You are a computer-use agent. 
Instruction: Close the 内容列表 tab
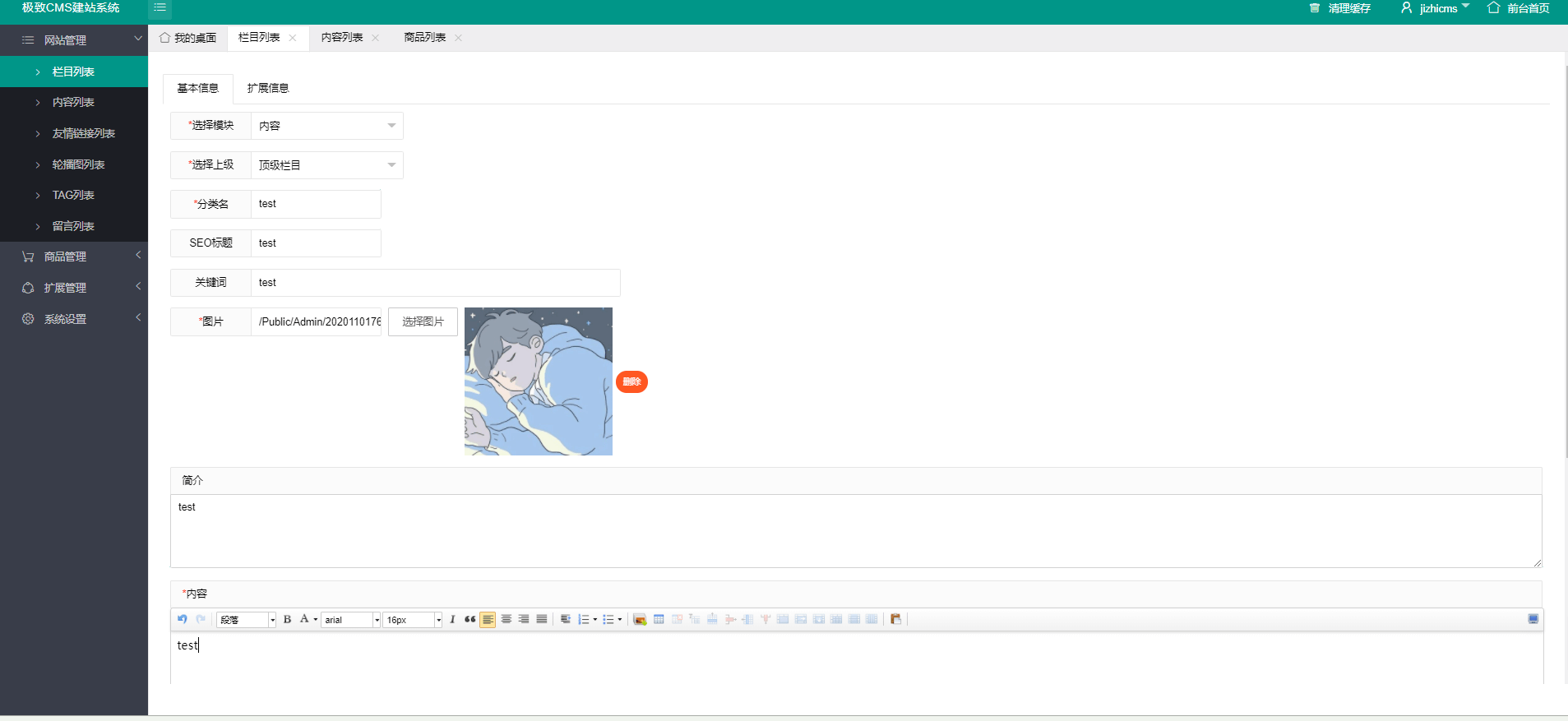pos(376,38)
